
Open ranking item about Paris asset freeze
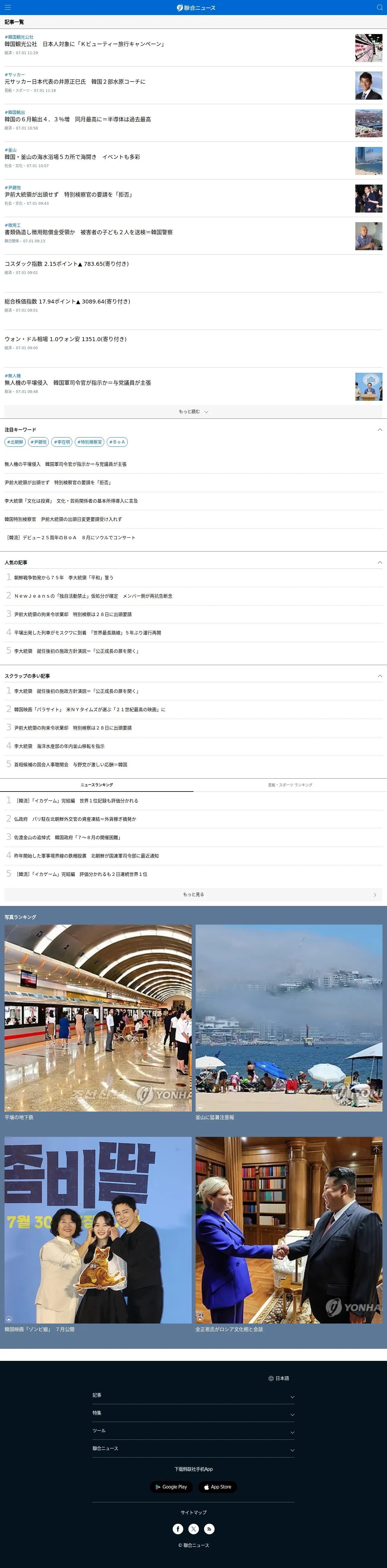[x=75, y=819]
